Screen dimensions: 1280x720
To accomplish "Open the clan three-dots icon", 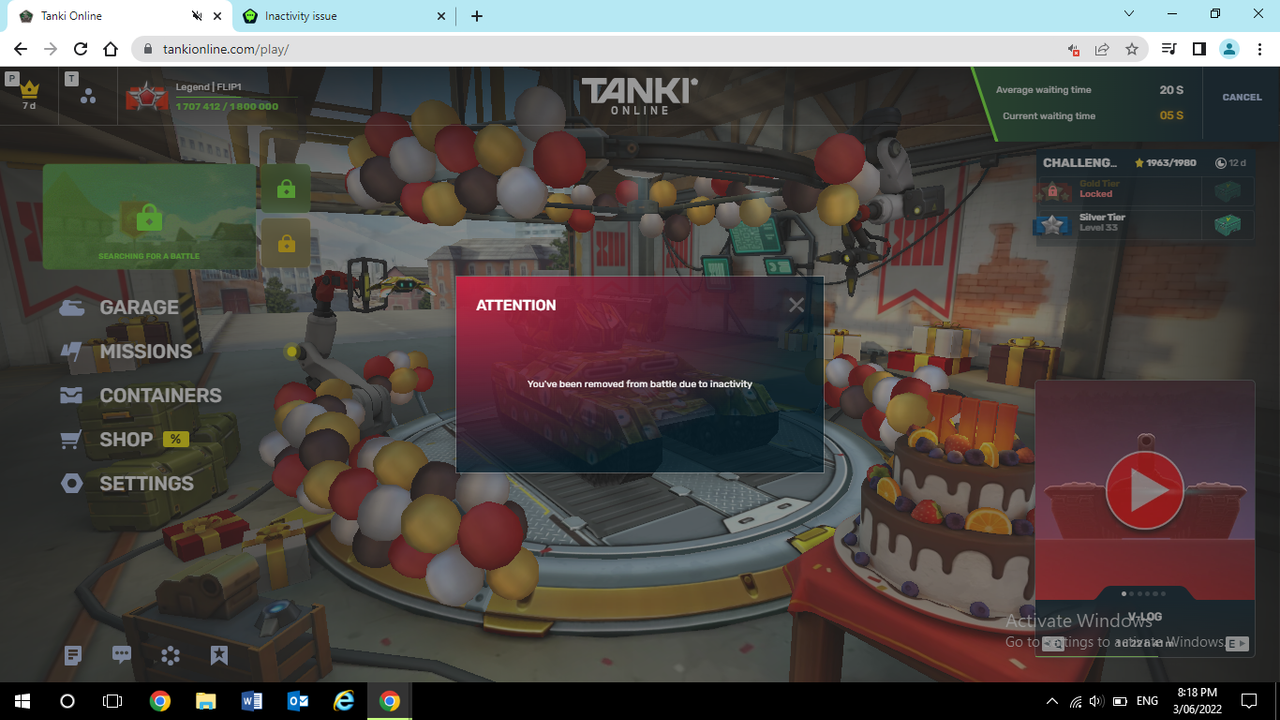I will (88, 96).
